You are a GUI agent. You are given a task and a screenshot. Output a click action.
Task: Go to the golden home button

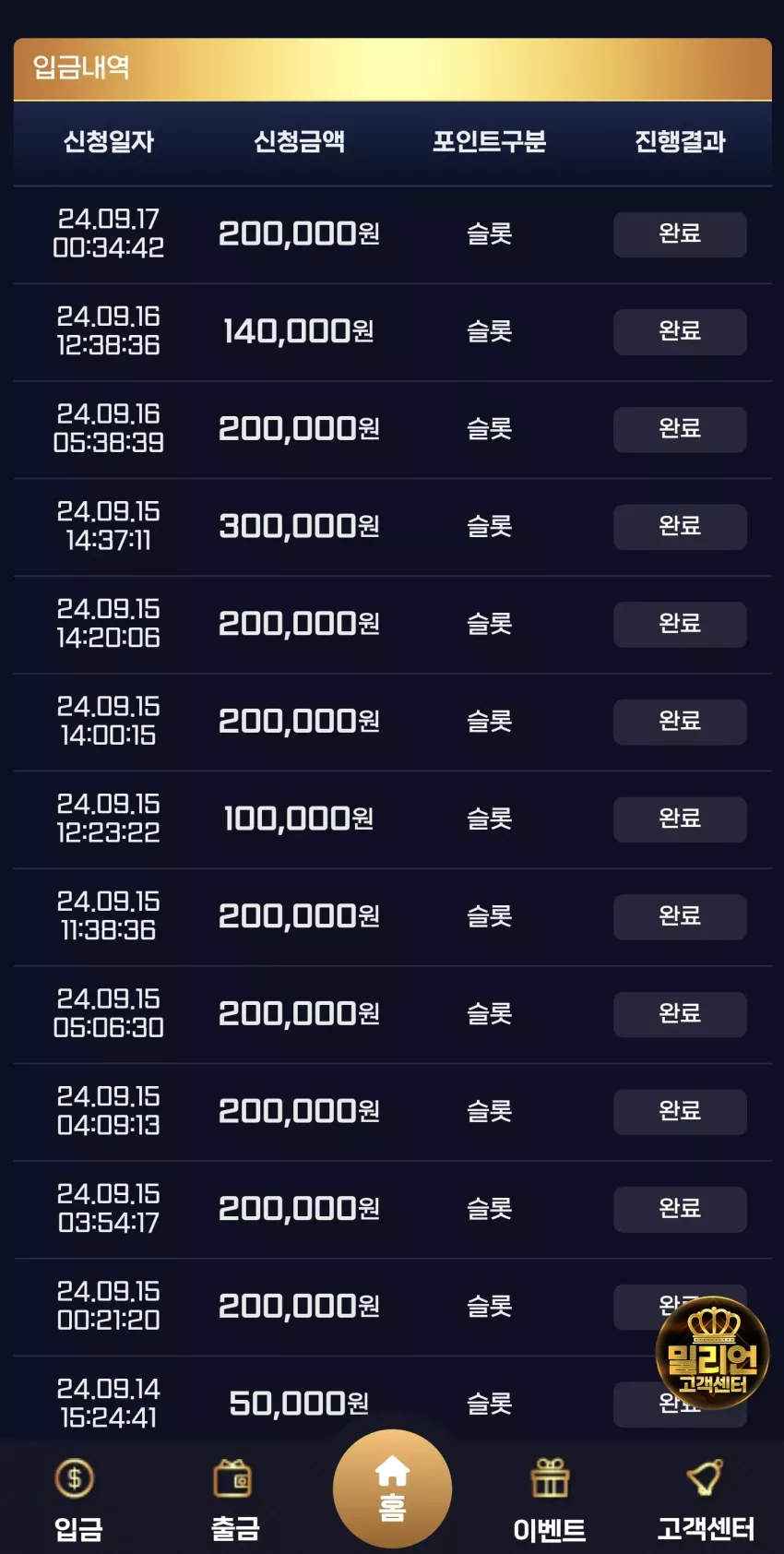click(x=392, y=1488)
